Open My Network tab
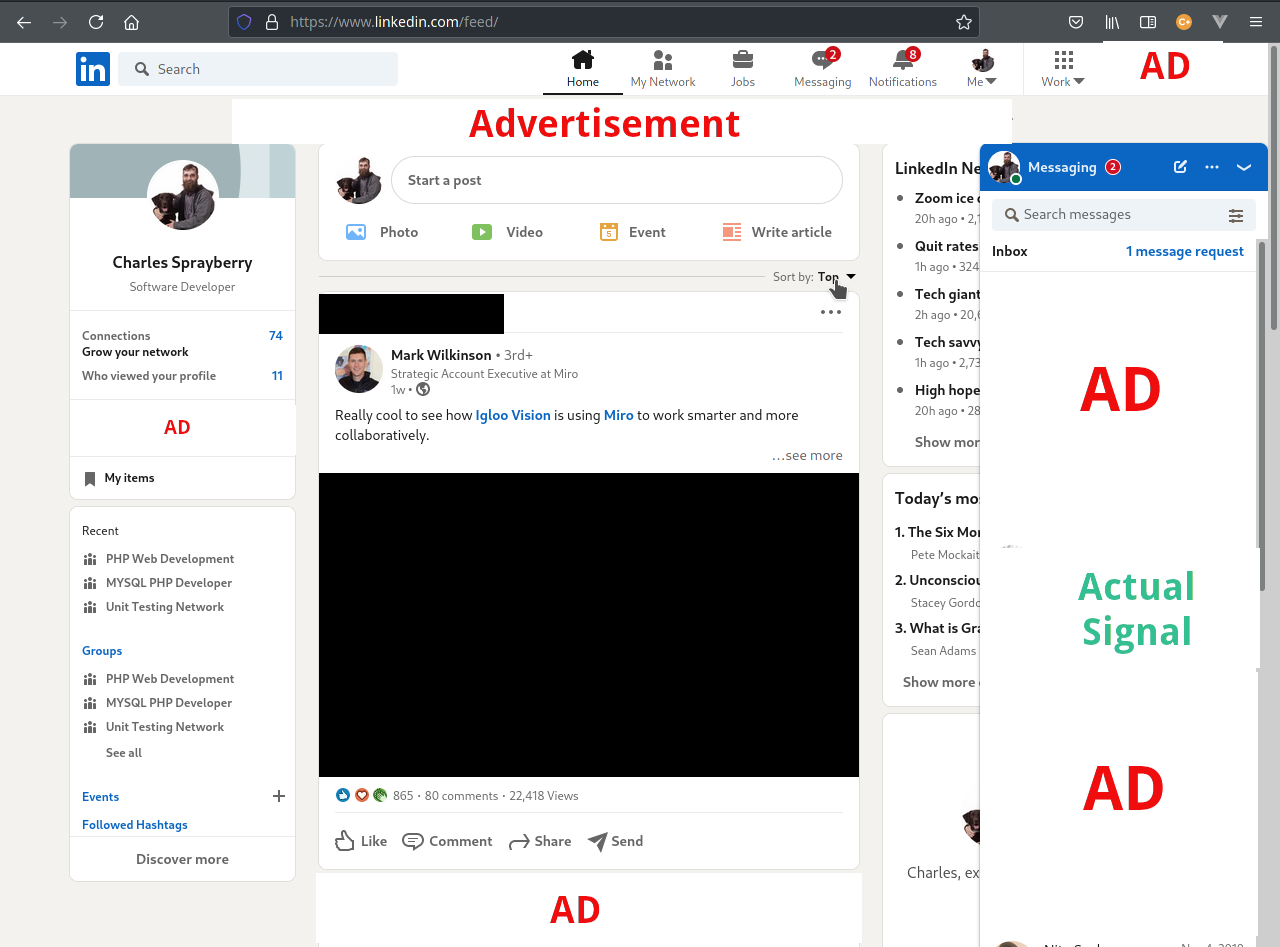 coord(663,69)
